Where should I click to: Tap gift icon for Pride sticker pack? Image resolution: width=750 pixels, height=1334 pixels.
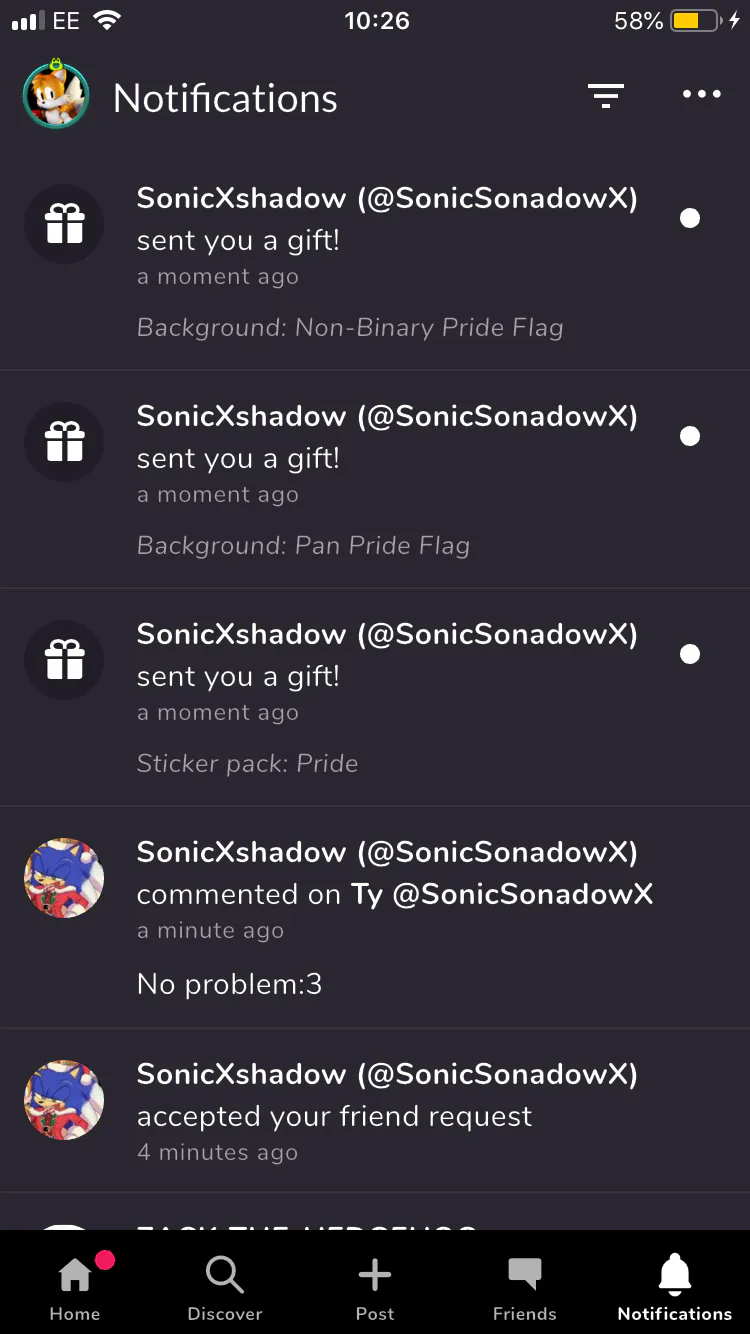tap(64, 660)
